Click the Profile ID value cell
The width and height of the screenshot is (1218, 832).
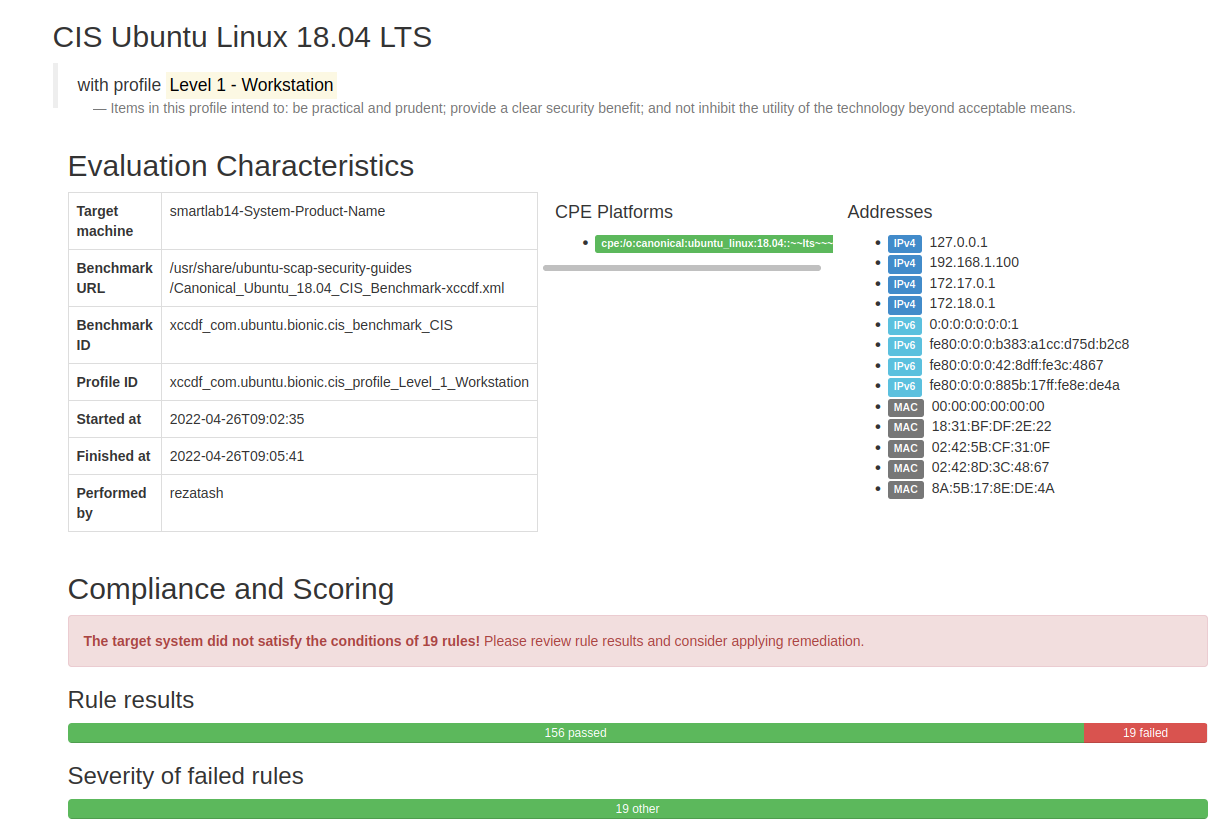349,382
